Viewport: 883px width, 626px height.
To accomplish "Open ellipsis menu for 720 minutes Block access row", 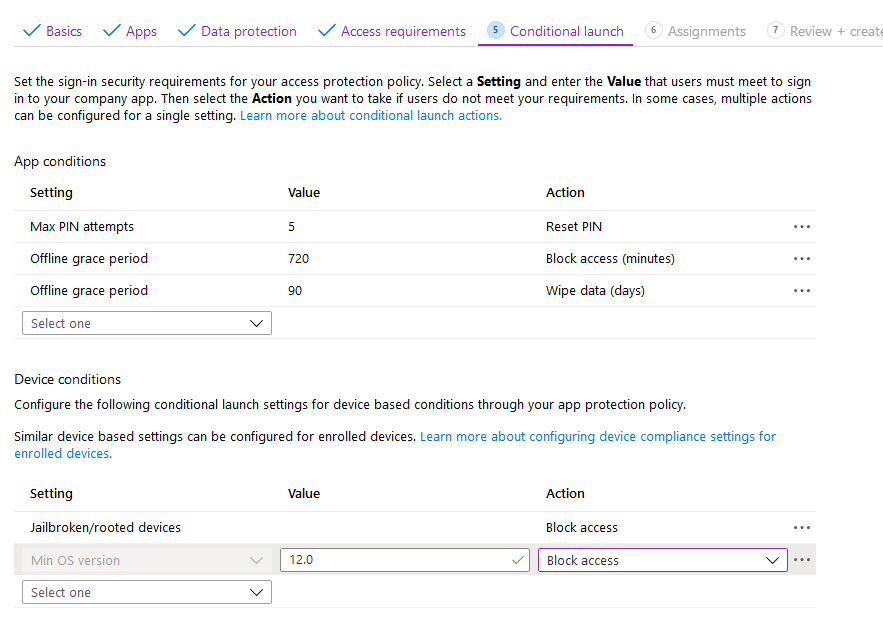I will coord(801,259).
